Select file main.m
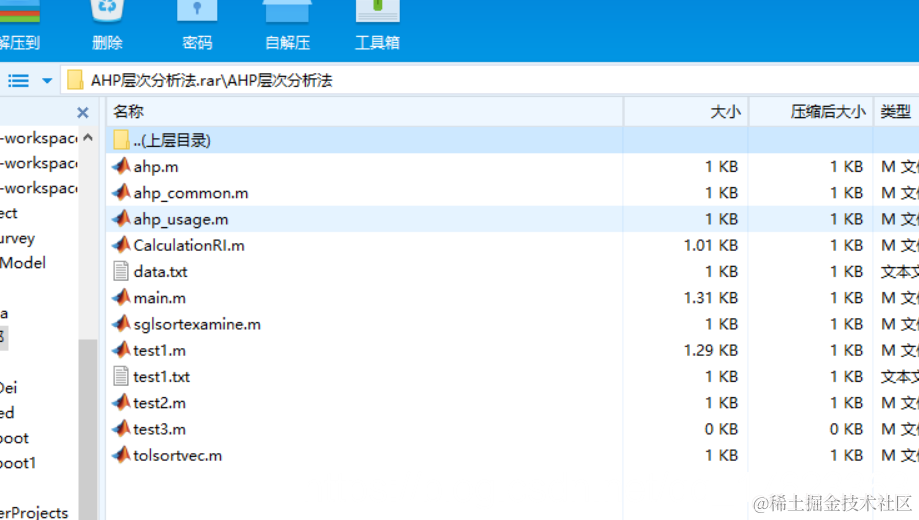 coord(159,298)
